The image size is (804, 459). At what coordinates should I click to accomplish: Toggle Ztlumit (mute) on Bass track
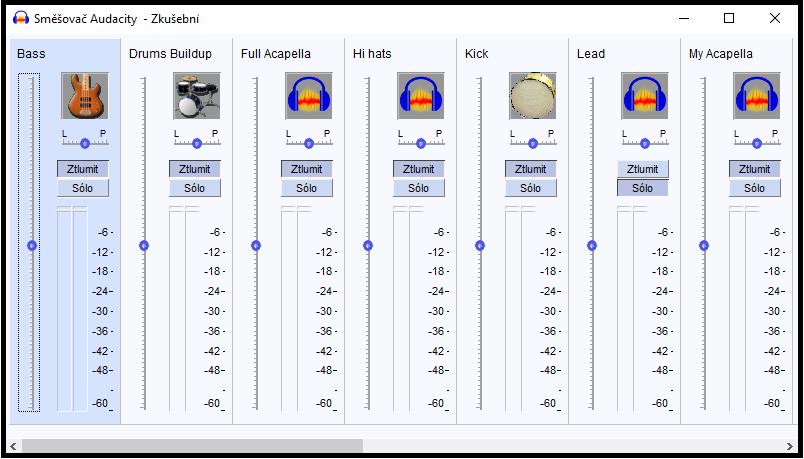tap(83, 169)
